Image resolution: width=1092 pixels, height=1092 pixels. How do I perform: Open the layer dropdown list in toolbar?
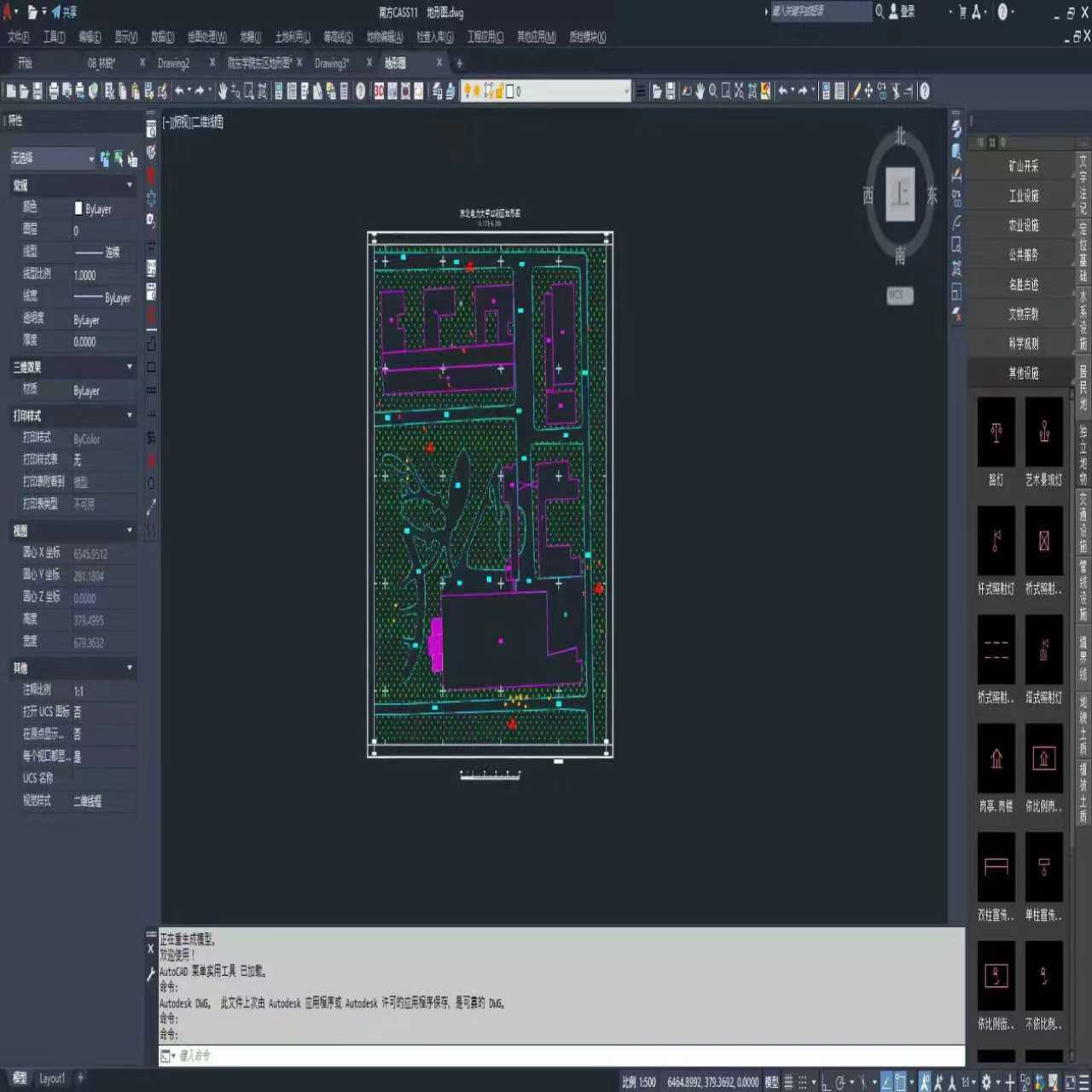pyautogui.click(x=626, y=91)
